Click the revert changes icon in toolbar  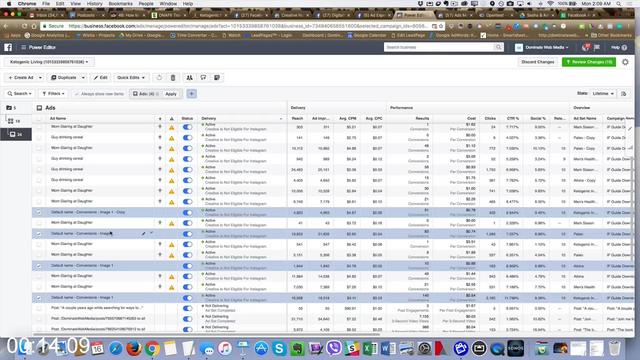click(159, 78)
